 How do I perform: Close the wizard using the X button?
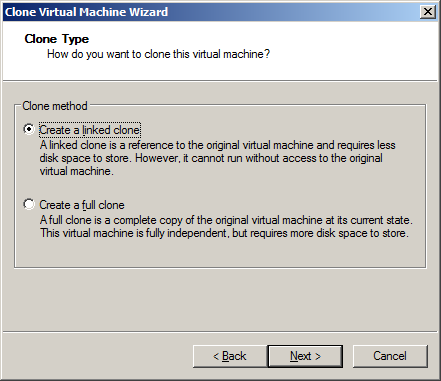[x=428, y=12]
